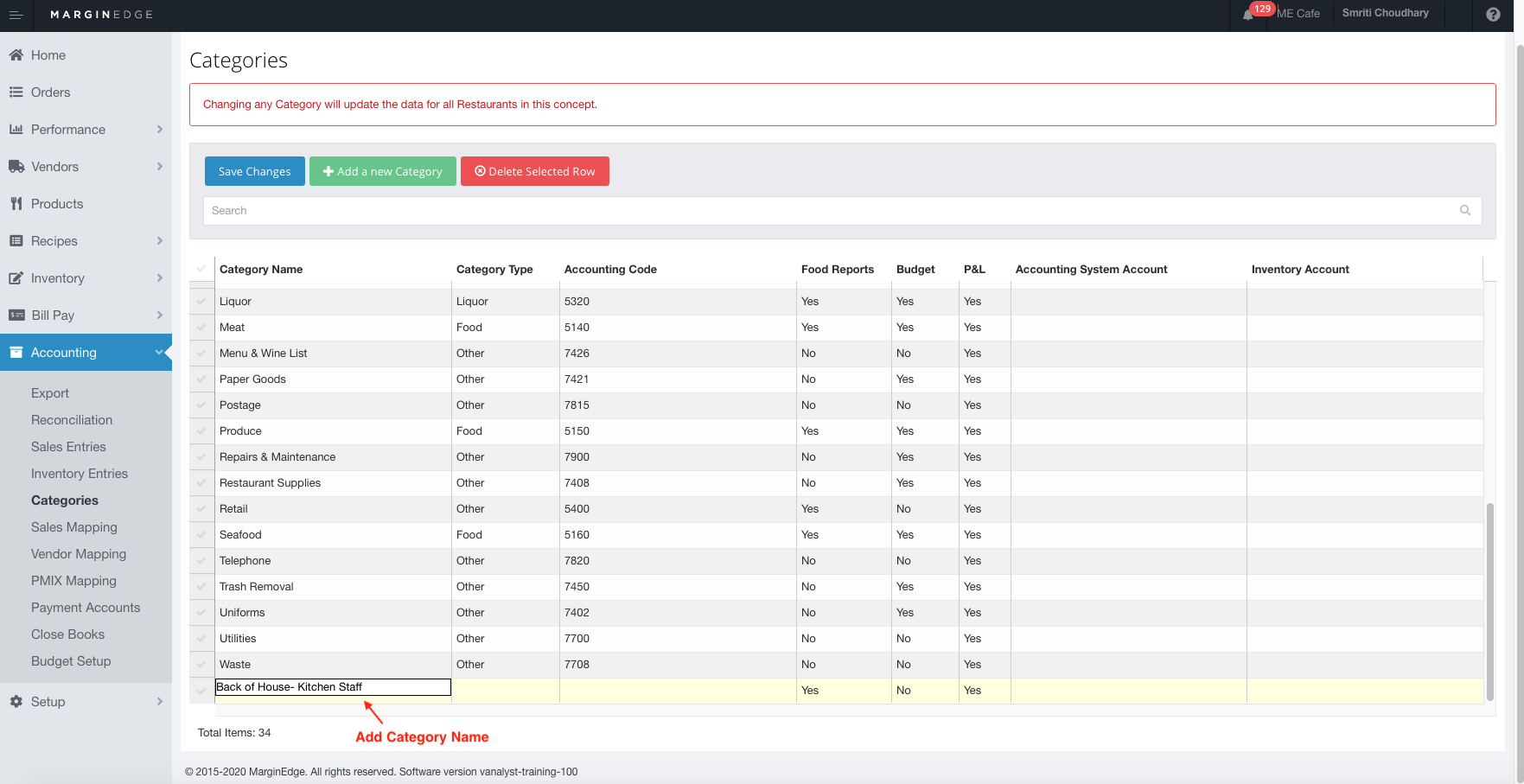Click the Save Changes button

pos(255,171)
